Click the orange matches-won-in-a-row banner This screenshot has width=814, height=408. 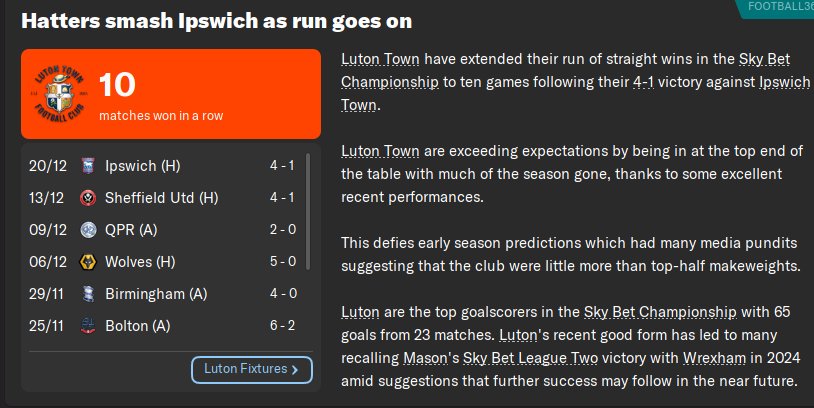pos(200,94)
